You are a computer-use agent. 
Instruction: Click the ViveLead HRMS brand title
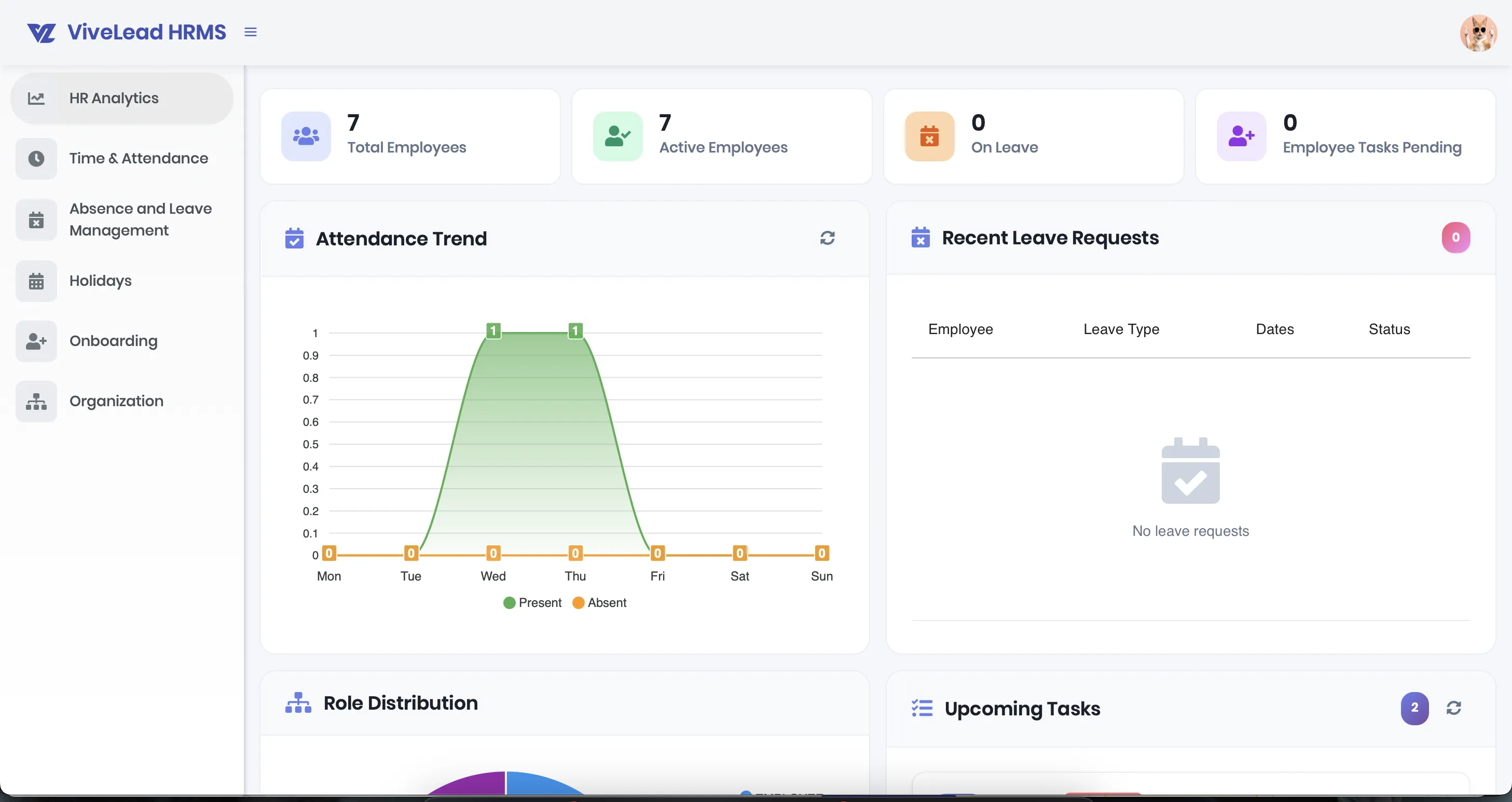click(147, 32)
